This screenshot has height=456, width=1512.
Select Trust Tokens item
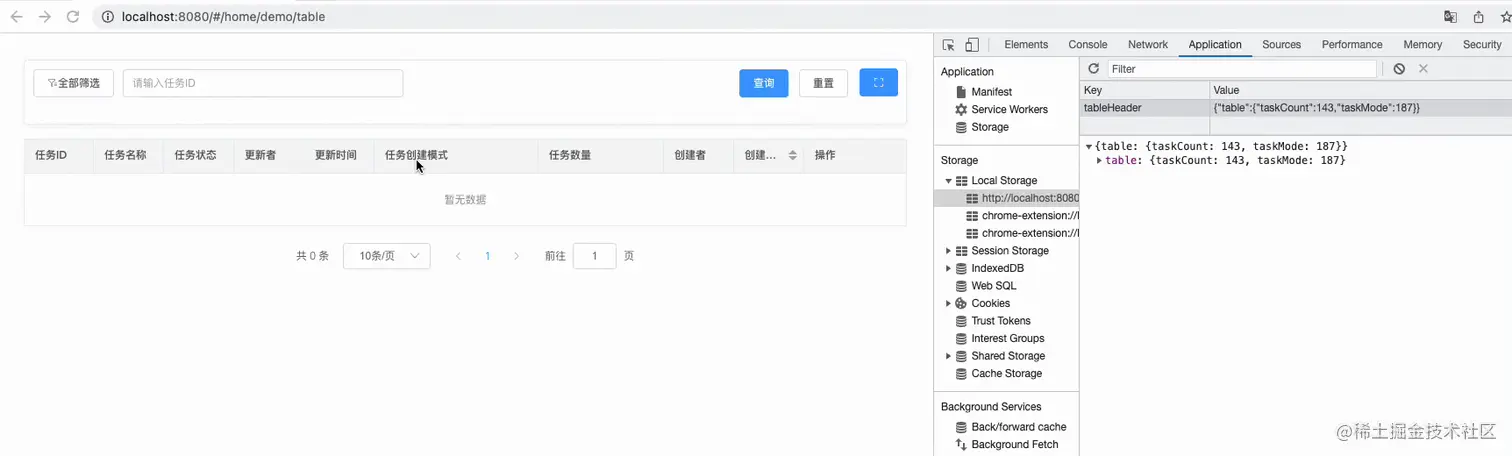(x=1000, y=321)
